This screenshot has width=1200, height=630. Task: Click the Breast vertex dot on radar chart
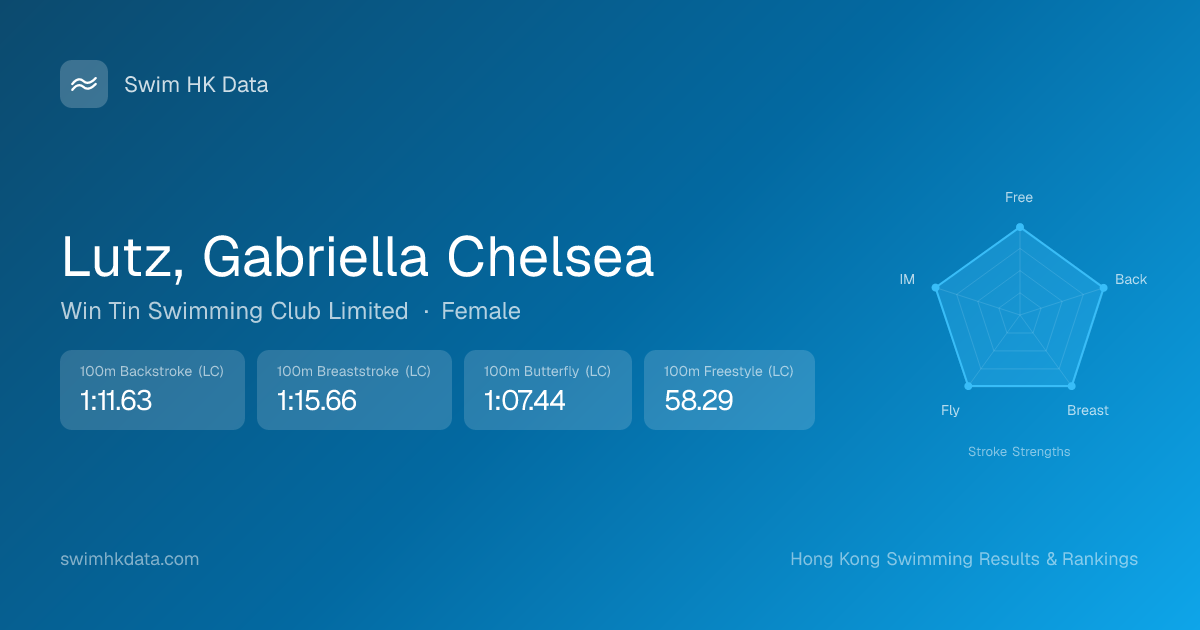1072,386
